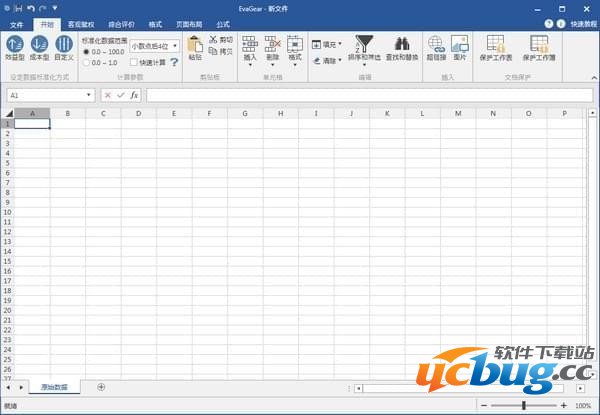Click the zoom slider in status bar
Image resolution: width=600 pixels, height=415 pixels.
(523, 406)
